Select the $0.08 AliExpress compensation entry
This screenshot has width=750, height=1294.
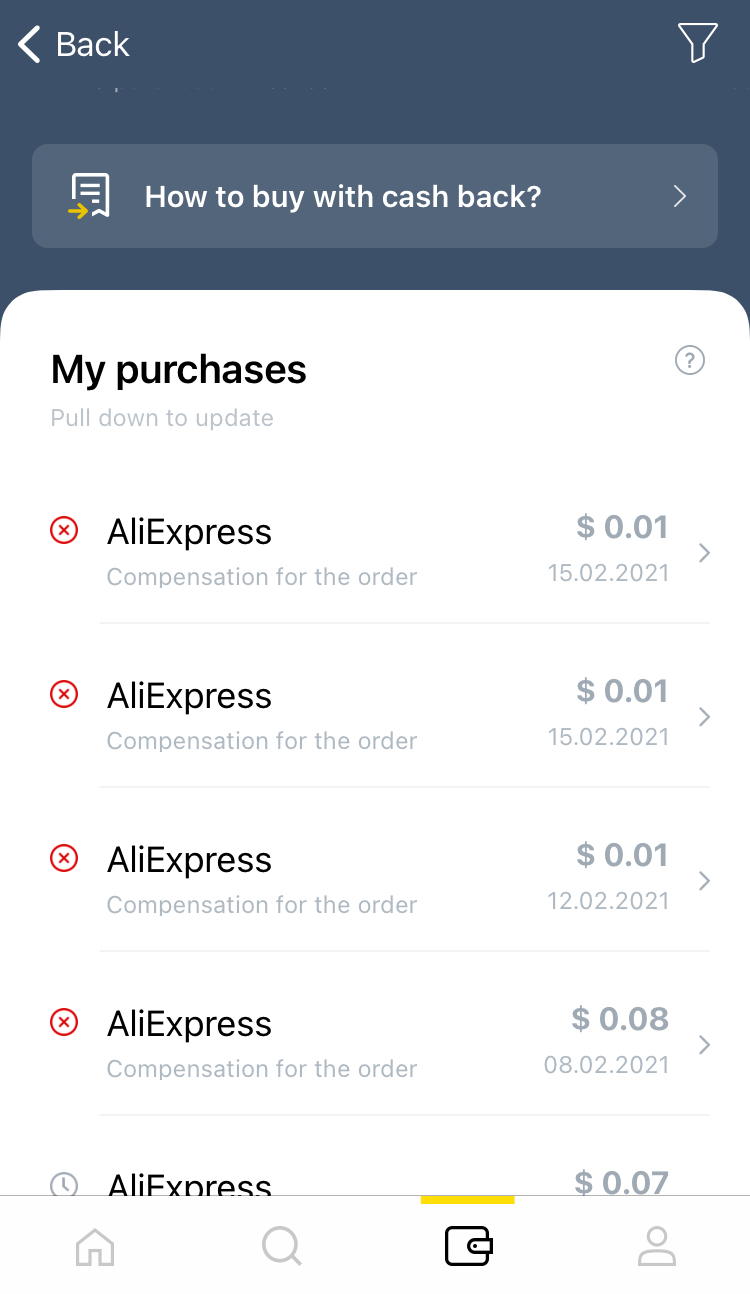[x=380, y=1044]
